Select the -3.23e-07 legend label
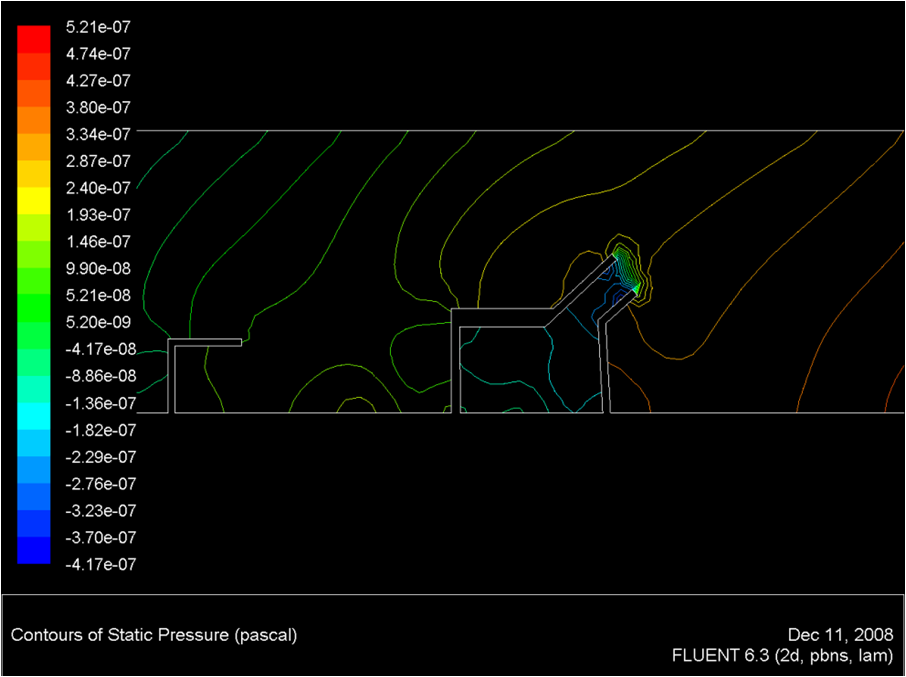The image size is (906, 677). pos(101,511)
